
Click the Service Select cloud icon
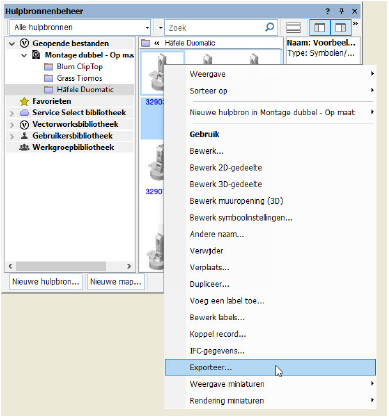(x=24, y=113)
